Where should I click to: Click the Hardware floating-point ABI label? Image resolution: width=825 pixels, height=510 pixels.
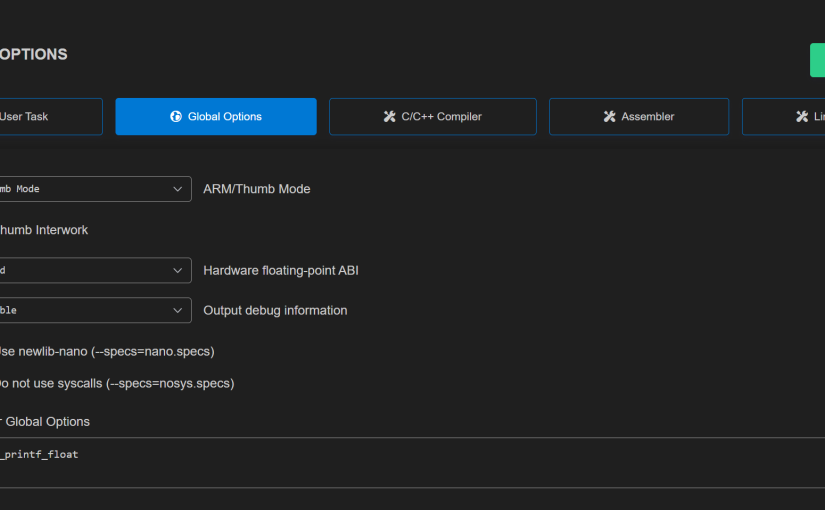tap(280, 270)
